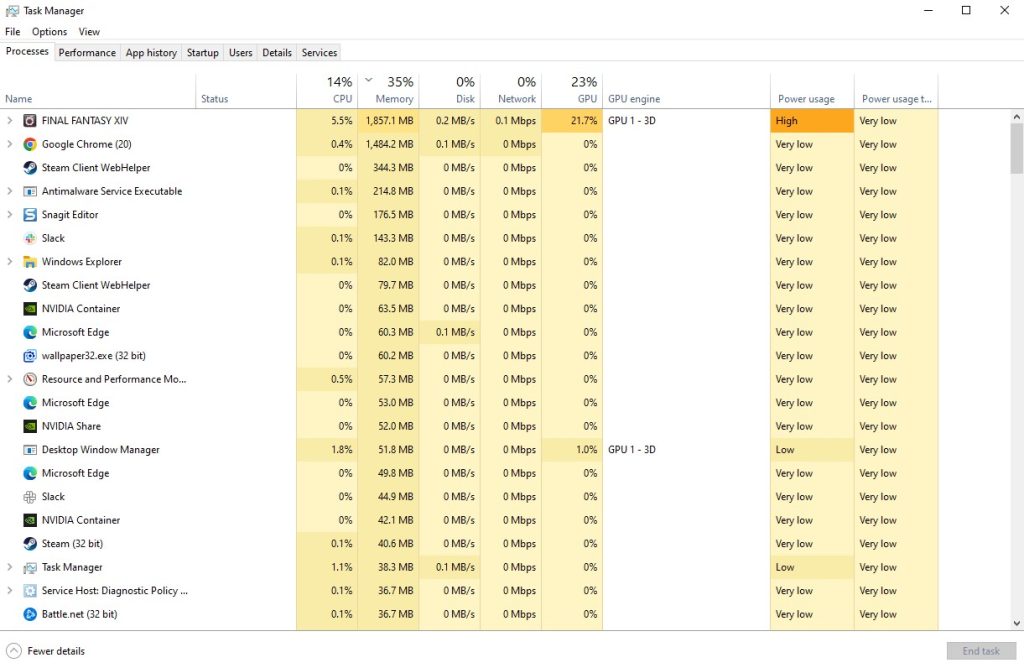
Task: Expand the Windows Explorer process group
Action: (10, 262)
